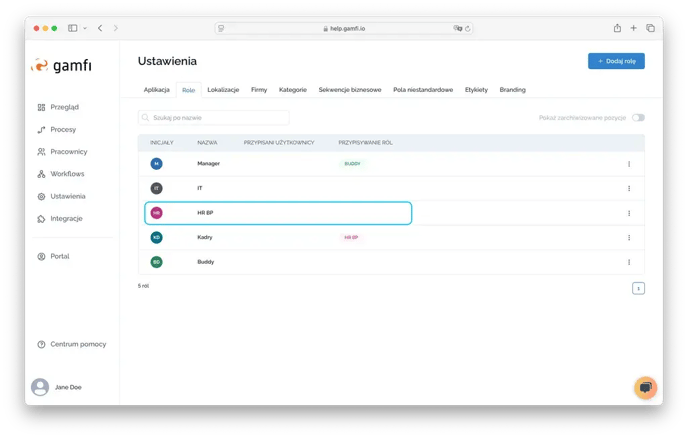Open three-dot menu for Kadry role
The width and height of the screenshot is (688, 438).
pyautogui.click(x=629, y=238)
